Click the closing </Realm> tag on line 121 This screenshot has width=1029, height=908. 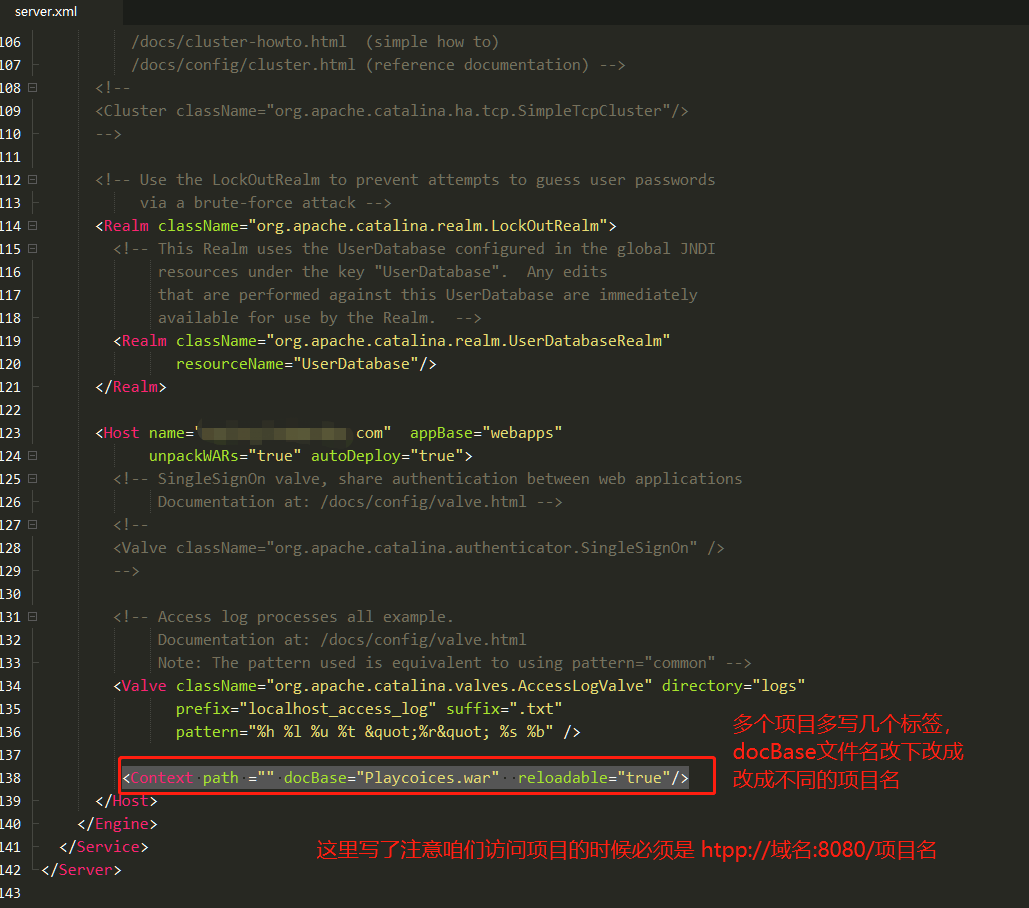tap(131, 386)
